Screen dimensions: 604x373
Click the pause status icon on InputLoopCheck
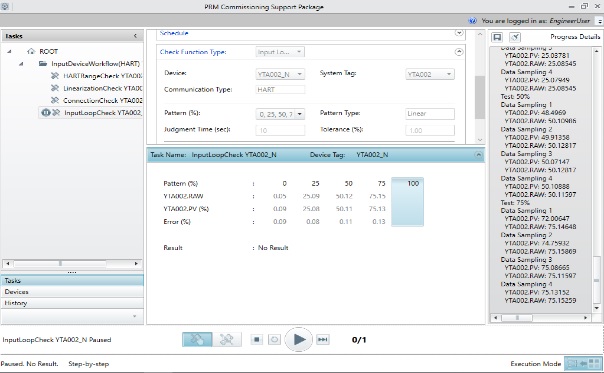point(46,113)
